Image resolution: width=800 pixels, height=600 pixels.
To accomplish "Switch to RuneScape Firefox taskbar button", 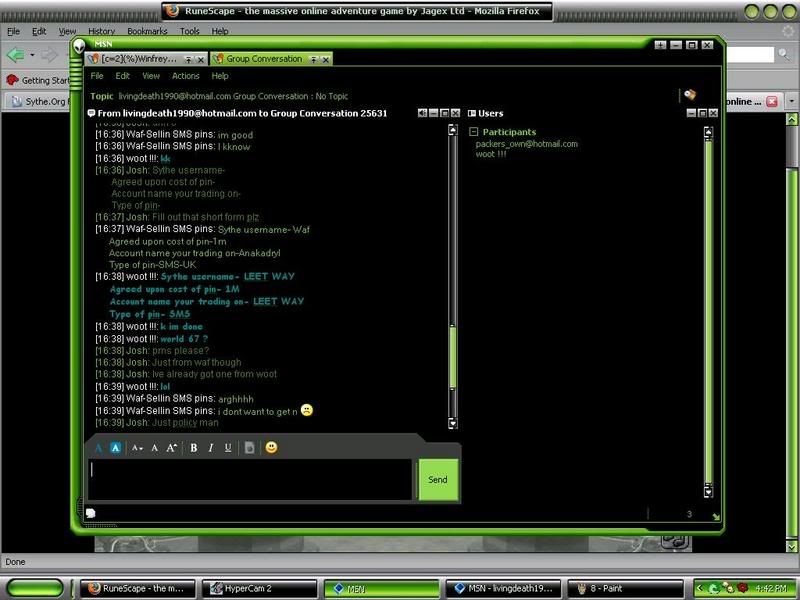I will 138,588.
